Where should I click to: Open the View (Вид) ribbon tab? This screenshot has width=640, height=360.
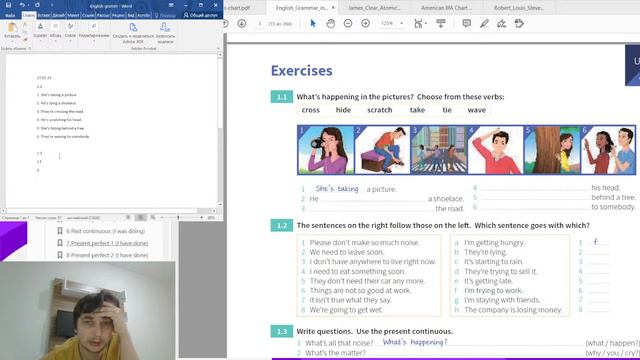(131, 15)
